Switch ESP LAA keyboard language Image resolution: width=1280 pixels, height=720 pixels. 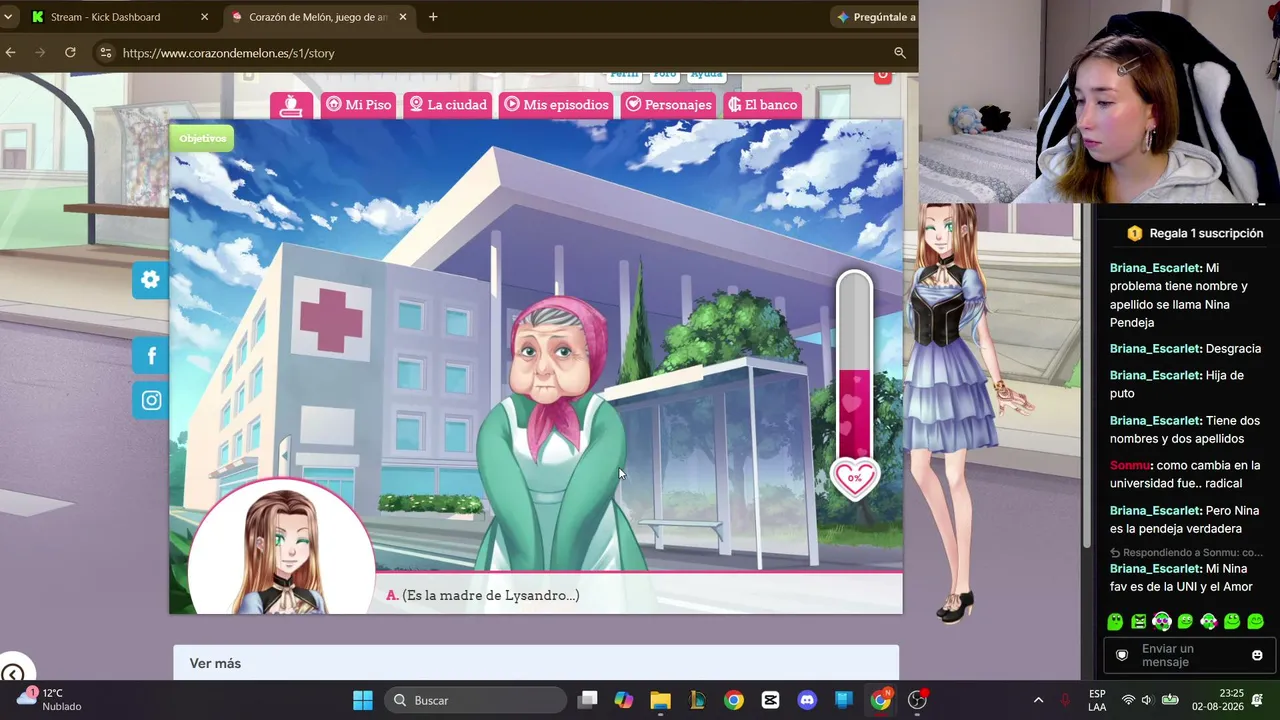coord(1097,700)
